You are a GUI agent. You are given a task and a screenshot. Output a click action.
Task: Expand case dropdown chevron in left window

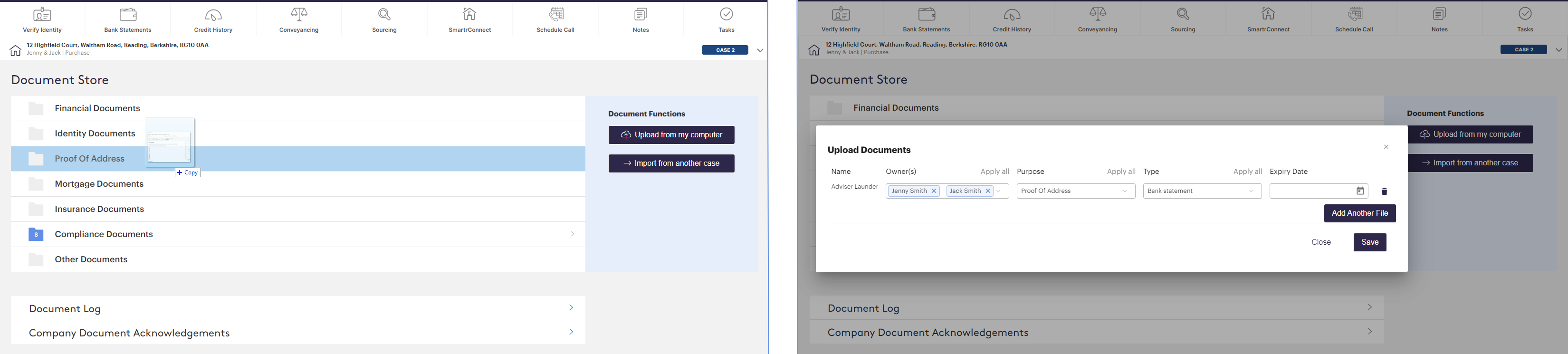[x=760, y=50]
